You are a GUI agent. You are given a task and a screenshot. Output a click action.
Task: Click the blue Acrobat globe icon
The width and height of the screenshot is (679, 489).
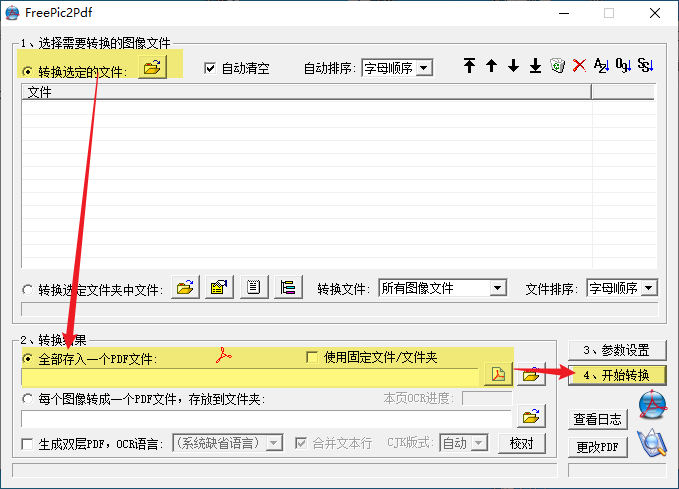(x=652, y=405)
